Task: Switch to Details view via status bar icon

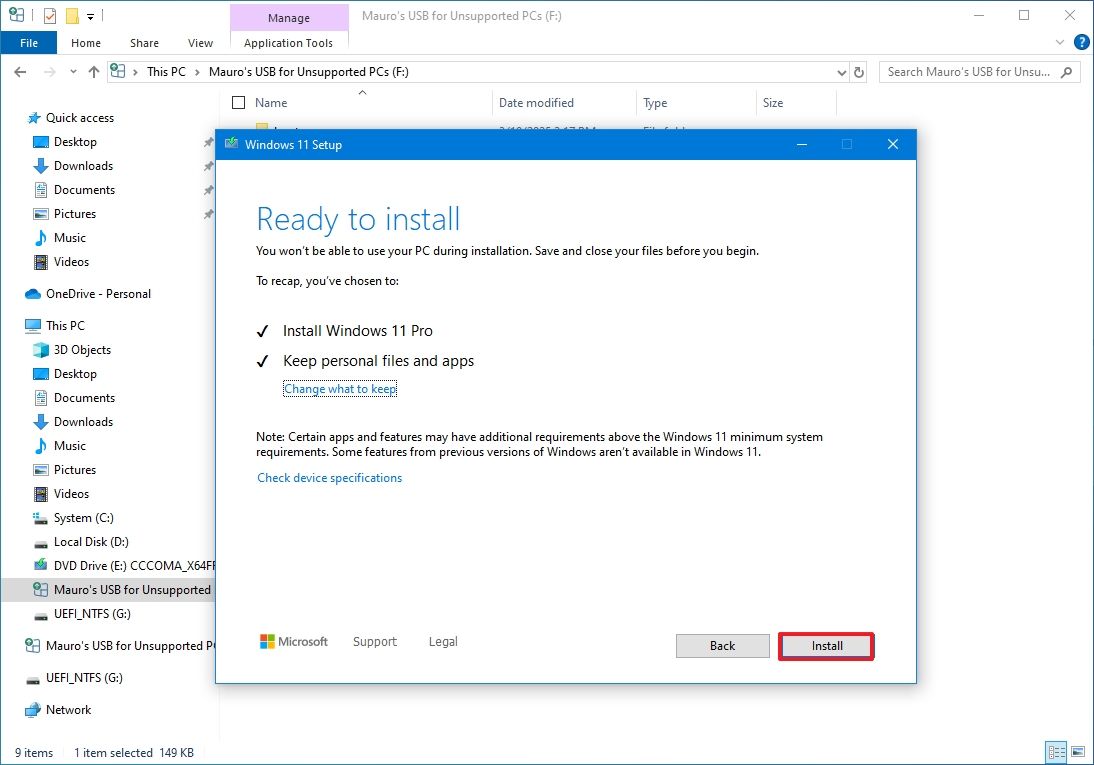Action: [x=1056, y=752]
